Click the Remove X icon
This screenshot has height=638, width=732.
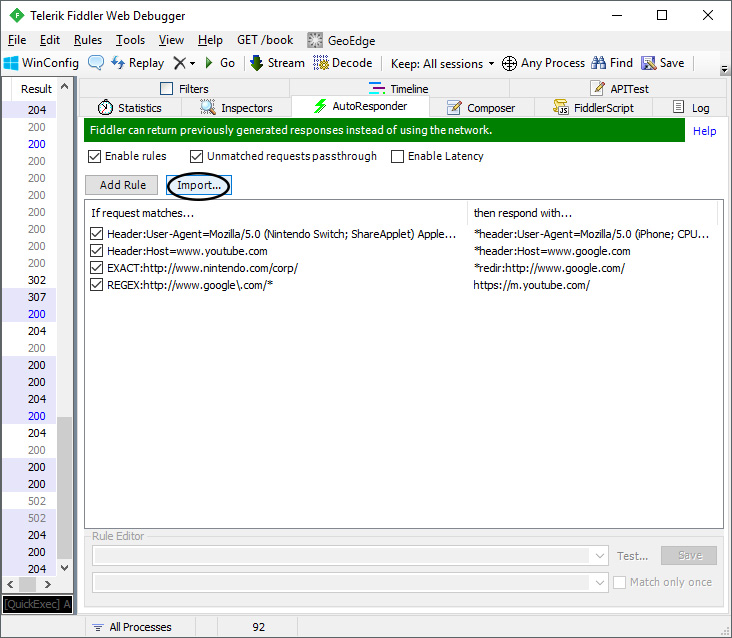(x=180, y=63)
